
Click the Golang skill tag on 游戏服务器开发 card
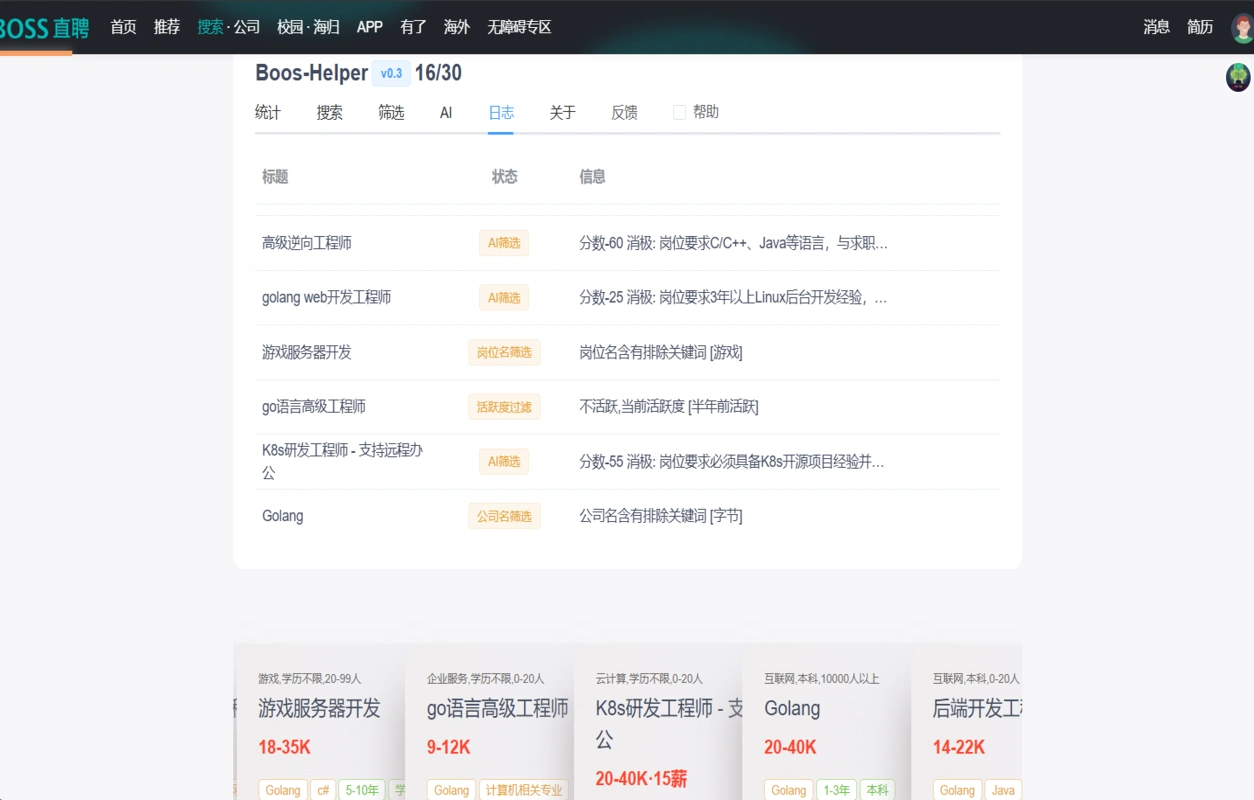pyautogui.click(x=283, y=789)
